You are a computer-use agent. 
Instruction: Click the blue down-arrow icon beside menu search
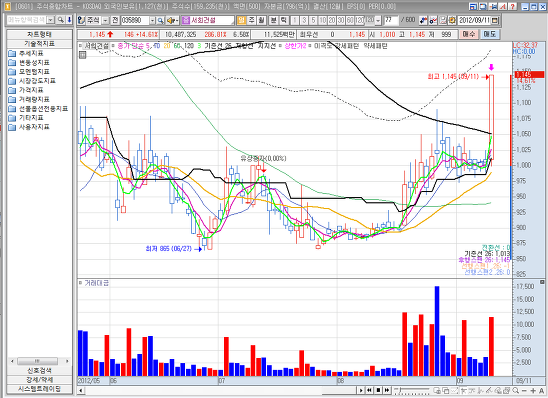[69, 20]
